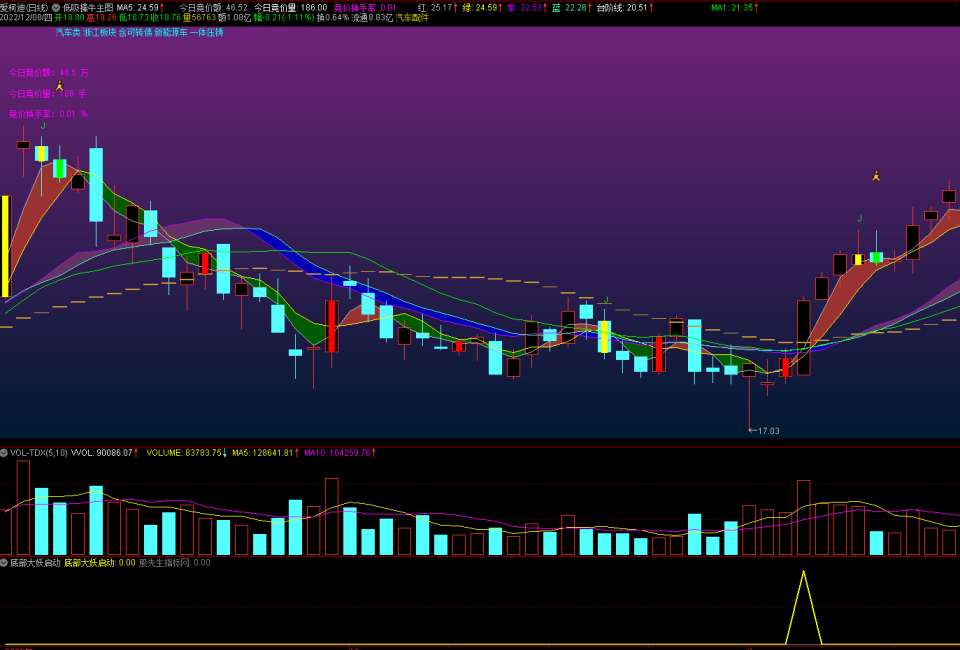Click the grey 底部大妖启动 indicator title

tap(36, 562)
